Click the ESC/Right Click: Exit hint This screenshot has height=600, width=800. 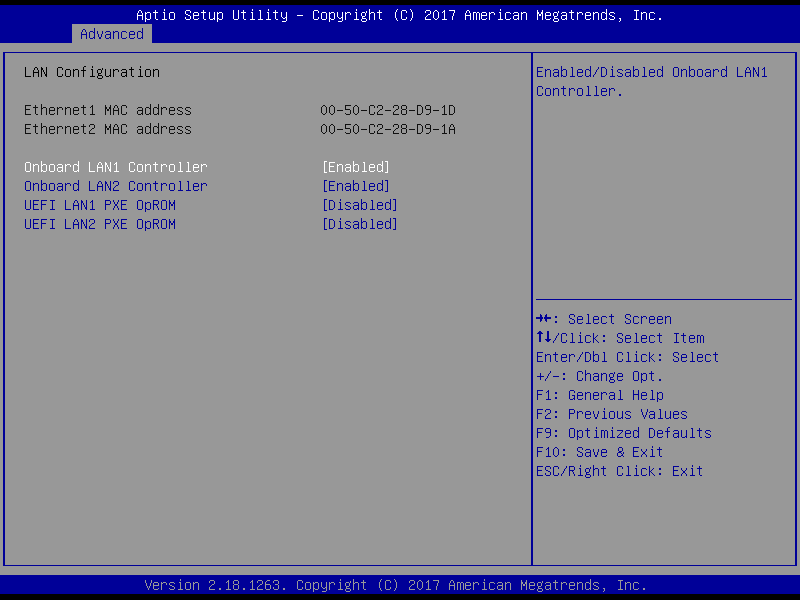coord(620,471)
